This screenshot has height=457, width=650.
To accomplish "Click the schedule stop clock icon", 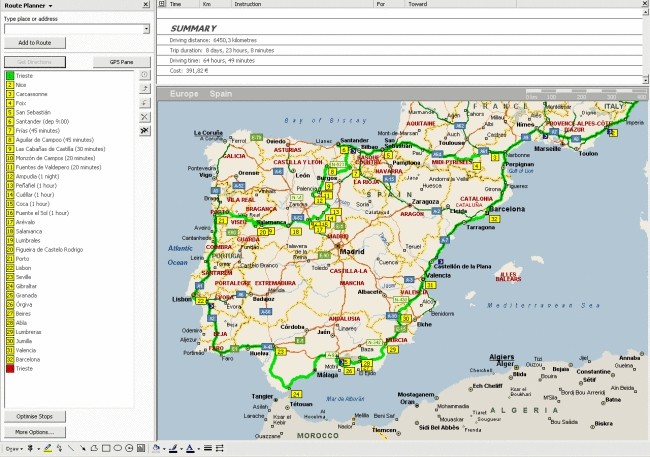I will pos(144,75).
